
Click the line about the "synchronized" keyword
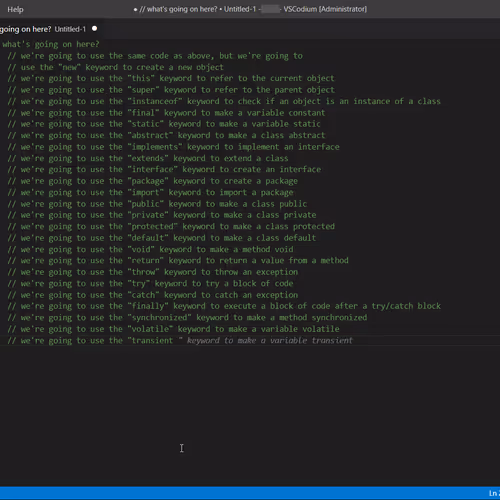pyautogui.click(x=187, y=317)
